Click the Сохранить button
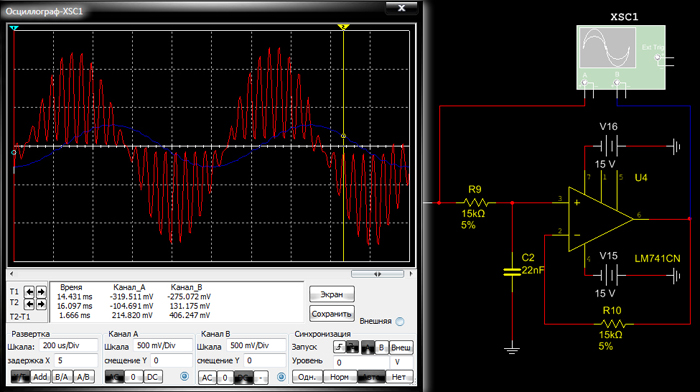This screenshot has width=700, height=392. (x=332, y=313)
